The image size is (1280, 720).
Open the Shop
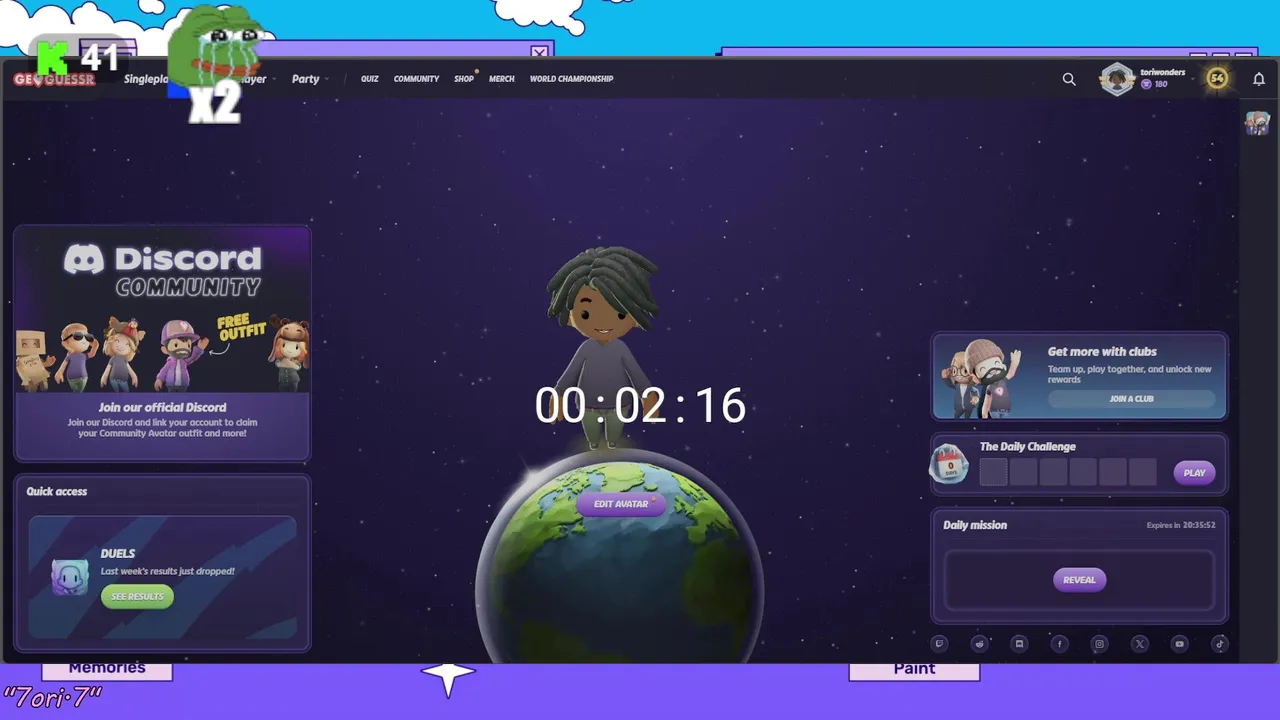coord(464,79)
